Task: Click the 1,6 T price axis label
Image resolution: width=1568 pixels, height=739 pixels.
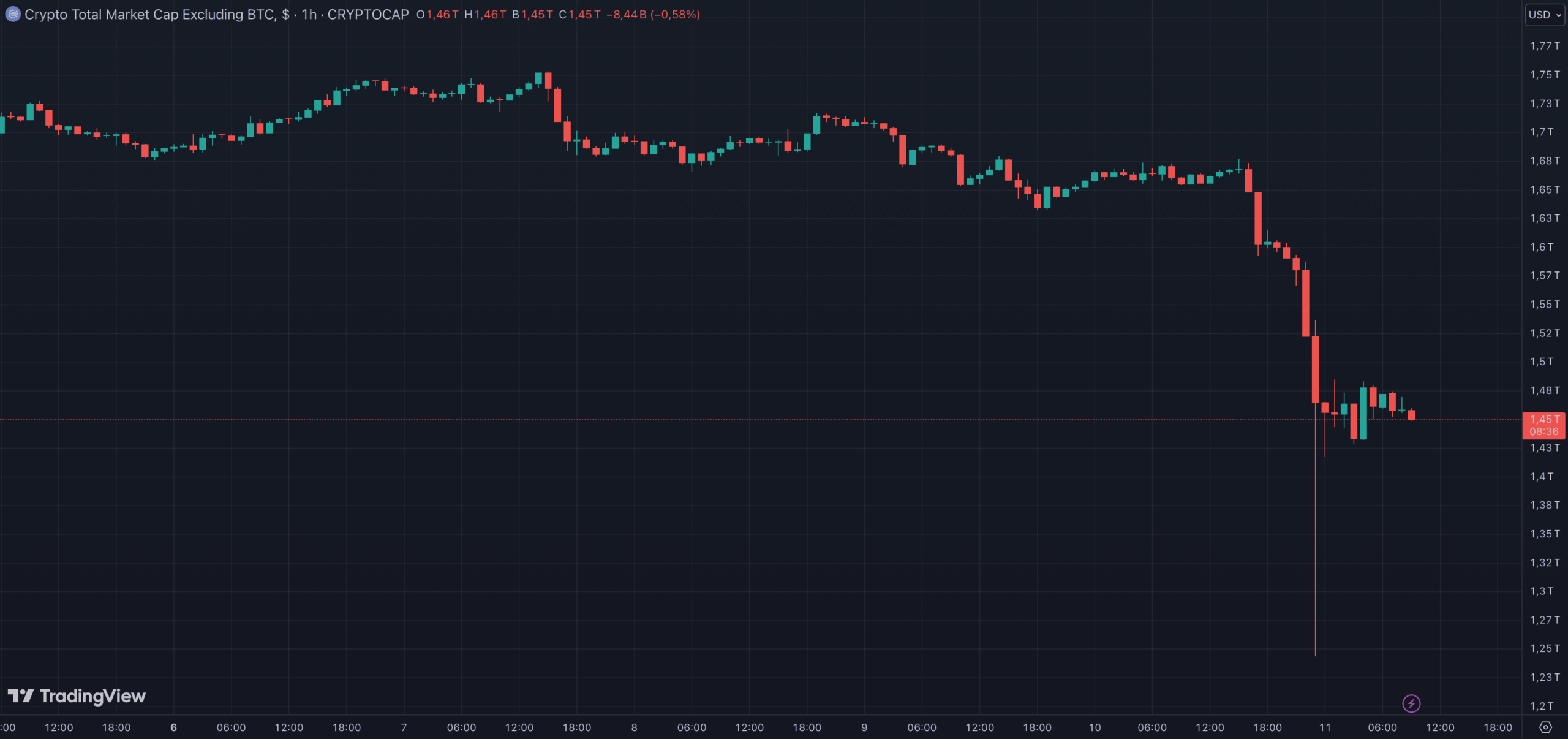Action: pos(1542,247)
